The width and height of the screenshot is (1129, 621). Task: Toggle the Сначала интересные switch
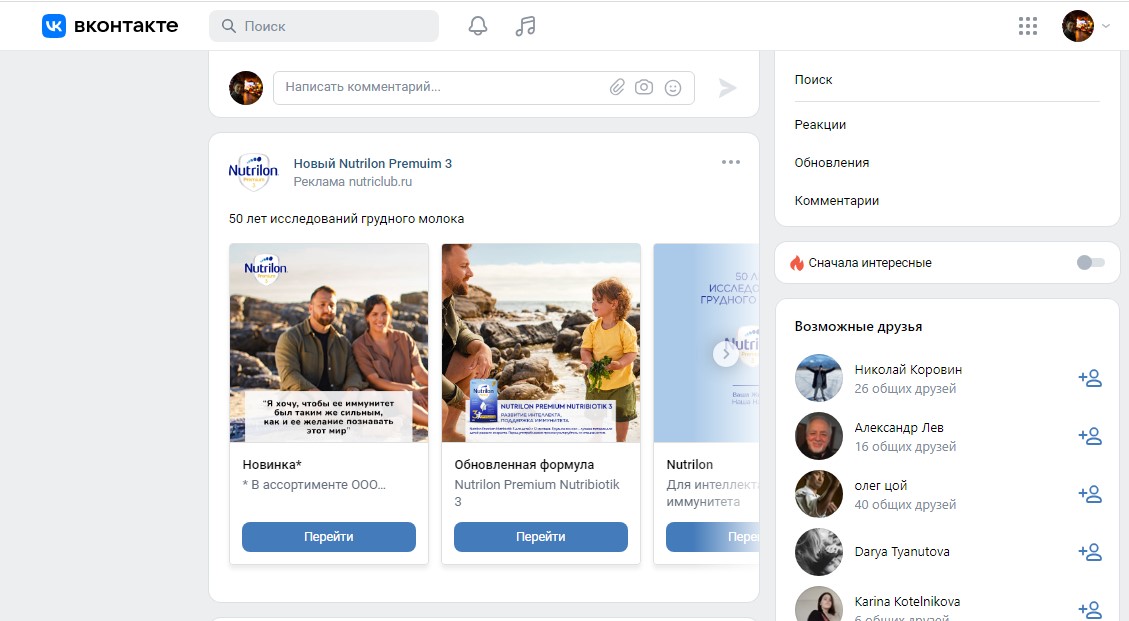(x=1090, y=263)
